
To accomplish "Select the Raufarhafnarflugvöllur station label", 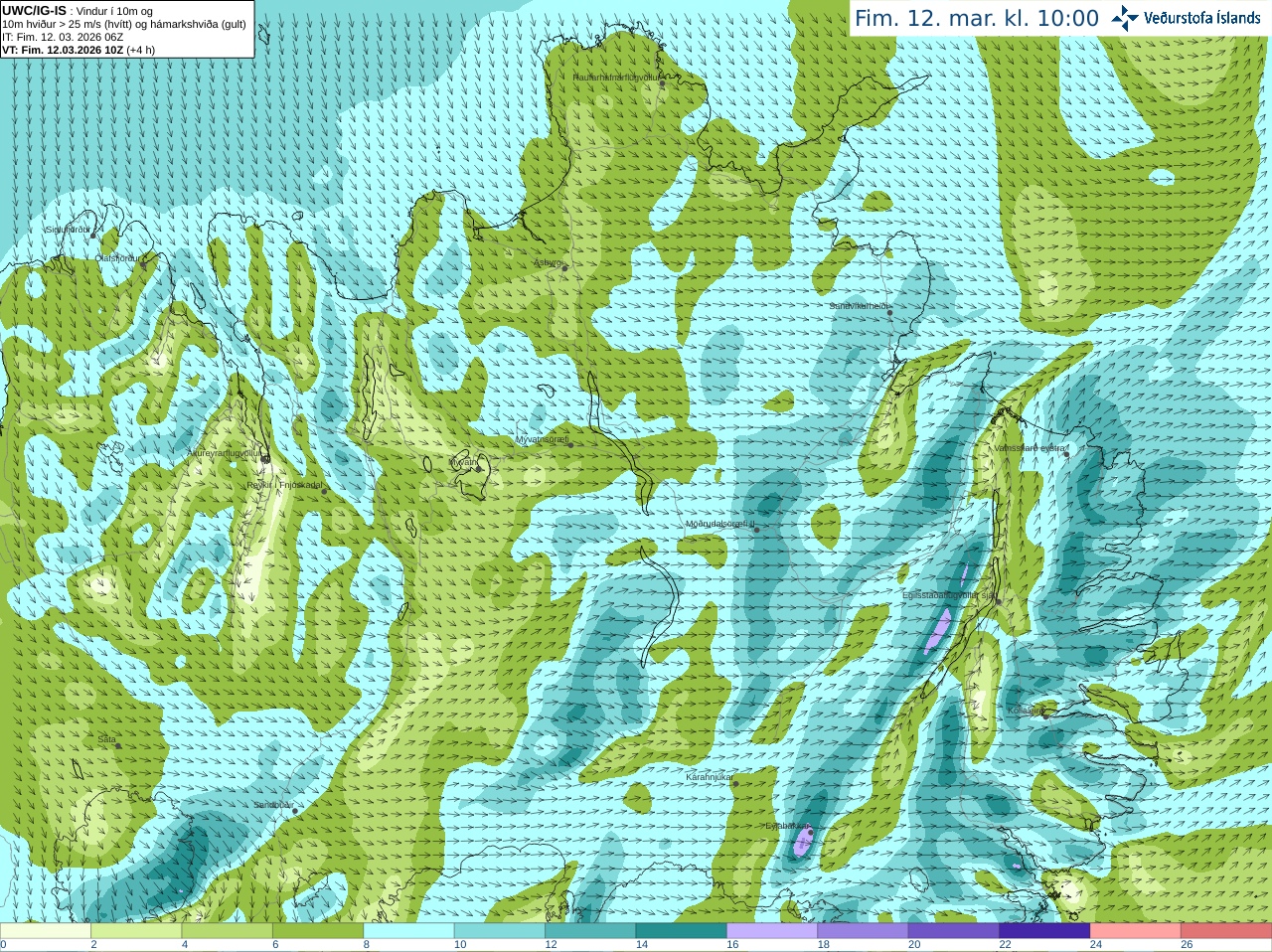I will [x=616, y=77].
